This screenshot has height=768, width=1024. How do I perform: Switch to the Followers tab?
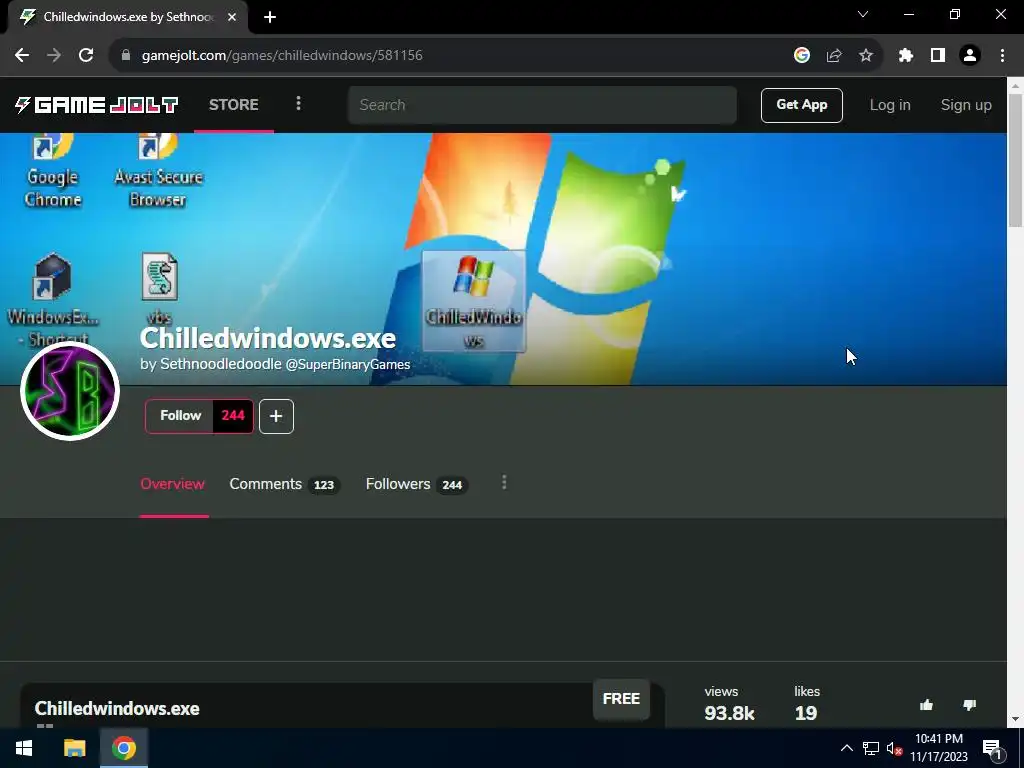pos(416,484)
